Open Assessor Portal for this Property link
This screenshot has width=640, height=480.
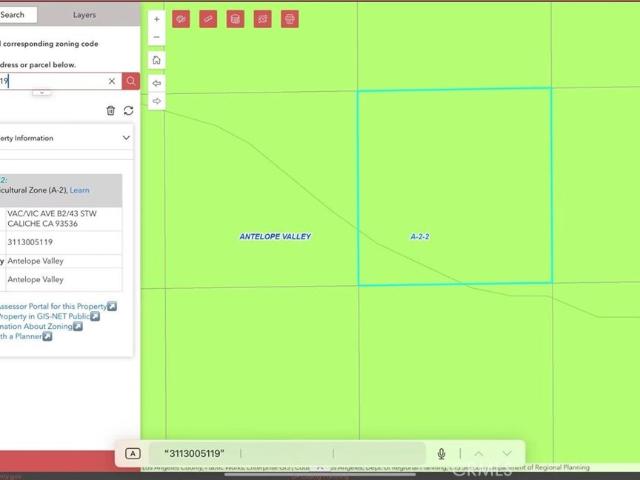57,306
